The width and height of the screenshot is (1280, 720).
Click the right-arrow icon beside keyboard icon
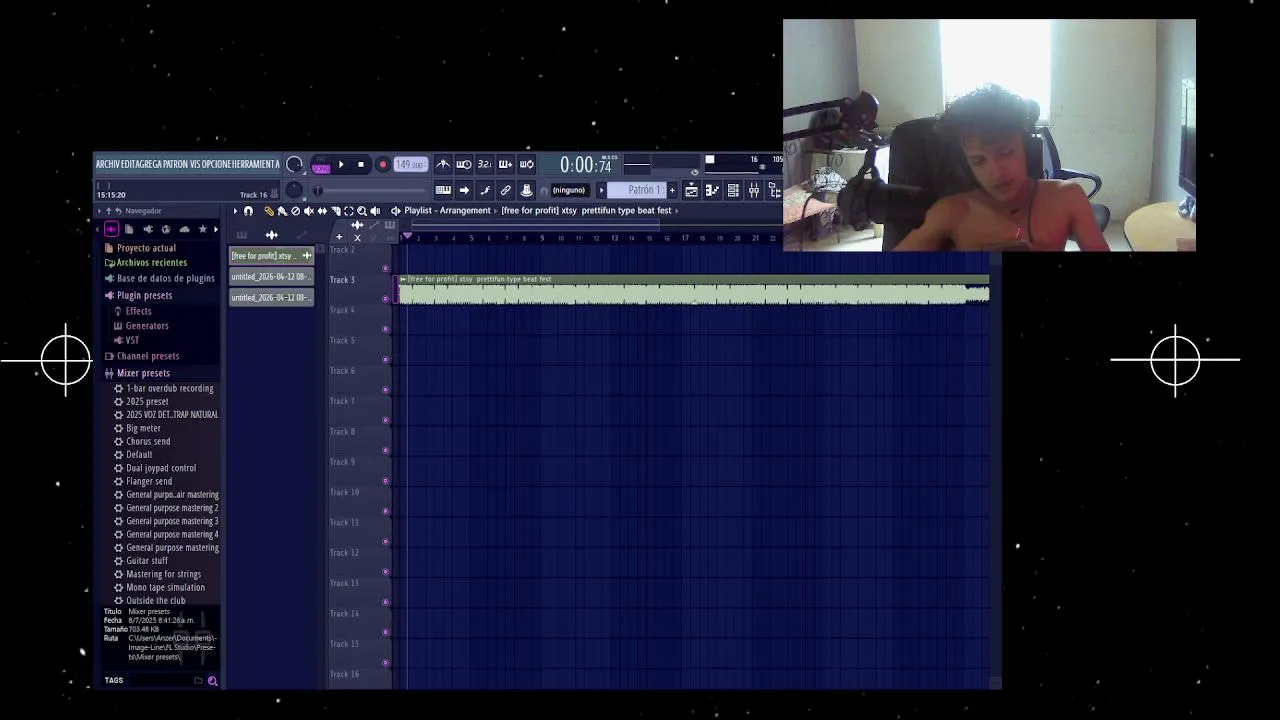coord(464,190)
